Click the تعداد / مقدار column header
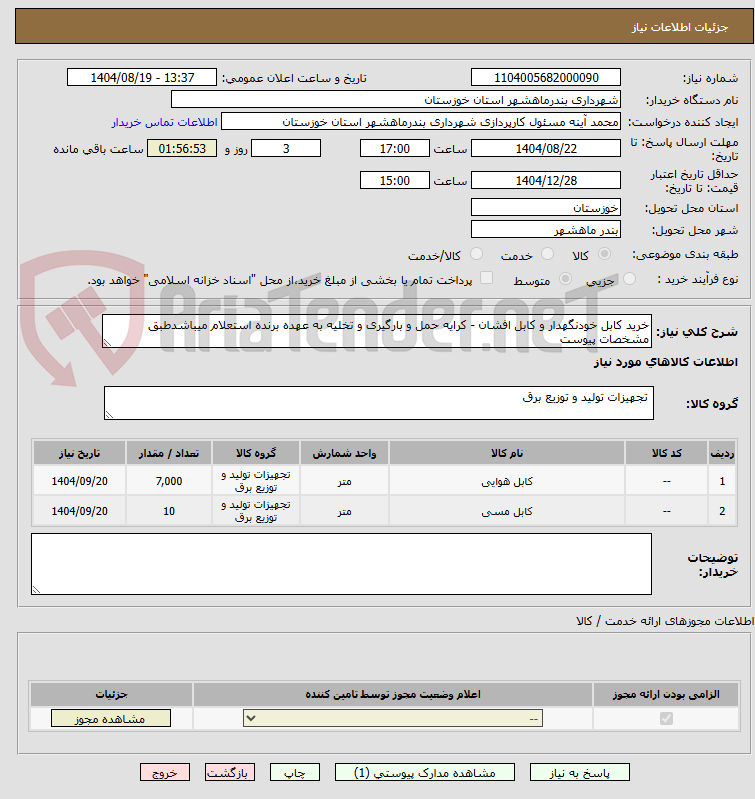This screenshot has width=755, height=799. (x=169, y=452)
